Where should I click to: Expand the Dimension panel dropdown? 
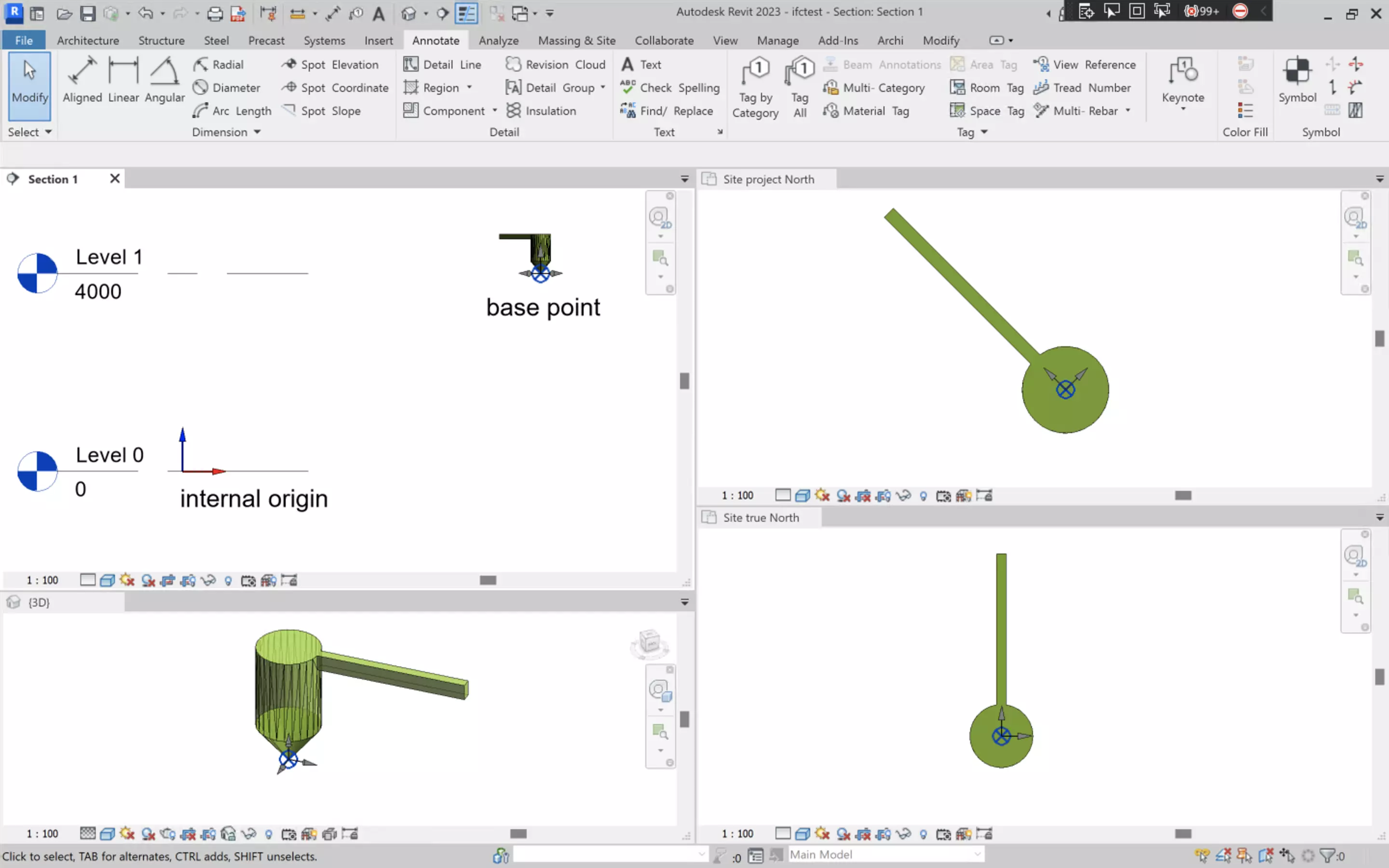(x=257, y=132)
